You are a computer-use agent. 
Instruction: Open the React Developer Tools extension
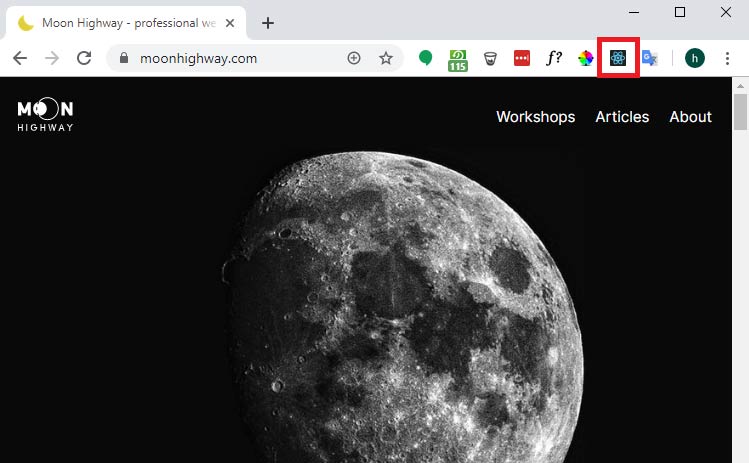[x=618, y=58]
